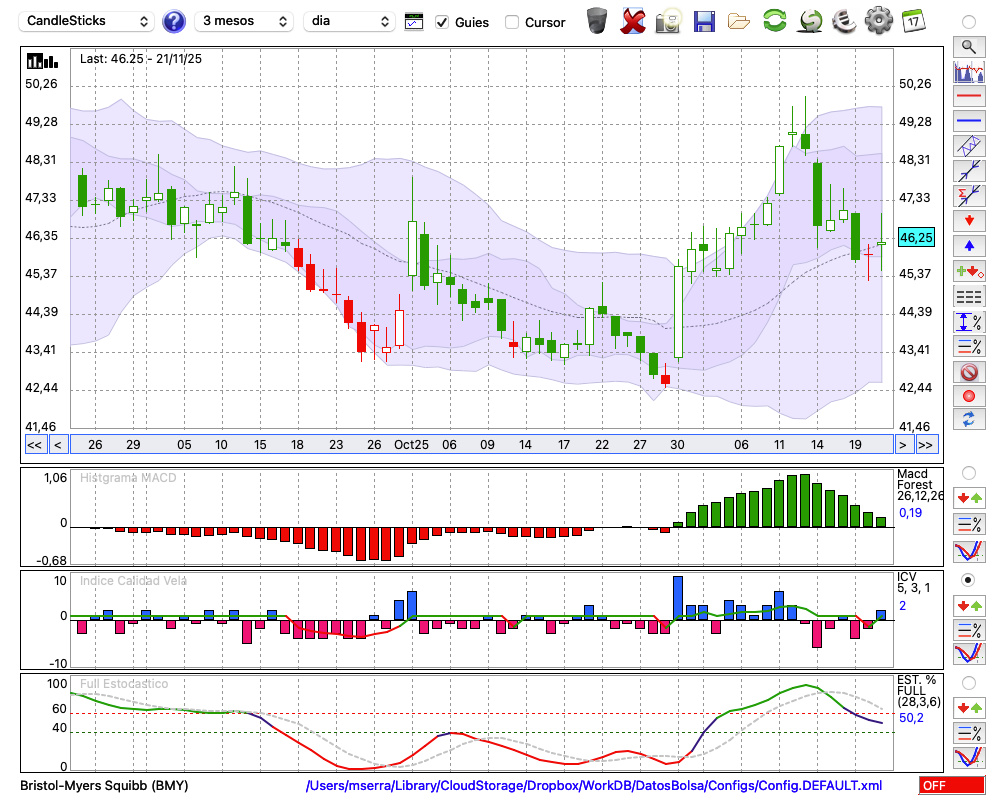Open the CandleSticks chart type dropdown

point(87,21)
